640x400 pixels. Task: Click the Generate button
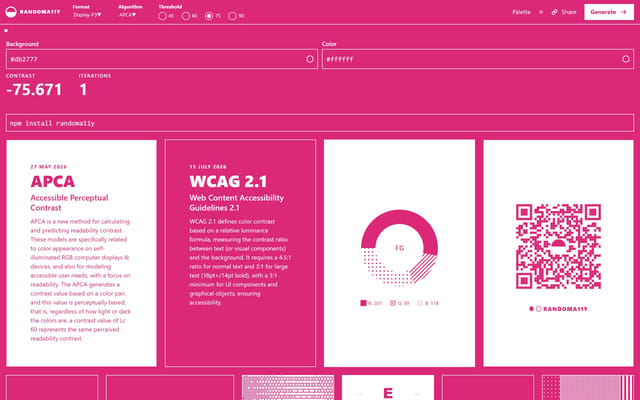click(x=609, y=12)
